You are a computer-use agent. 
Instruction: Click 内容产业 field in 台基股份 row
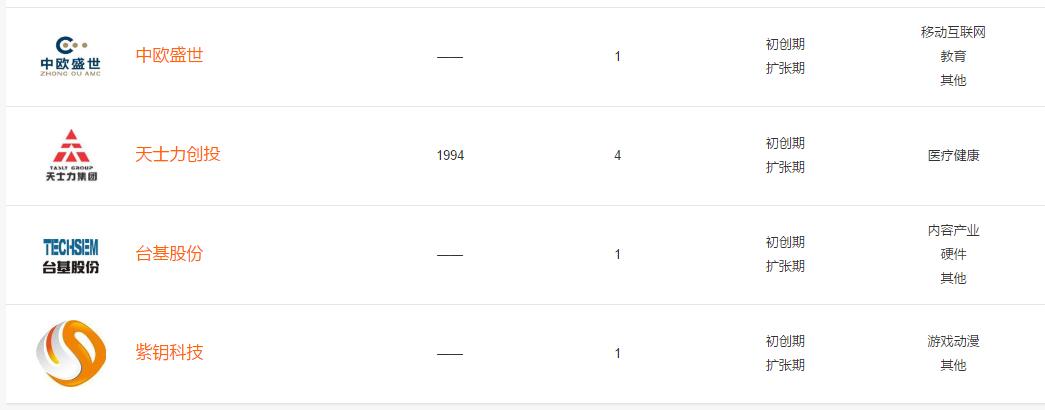[954, 231]
